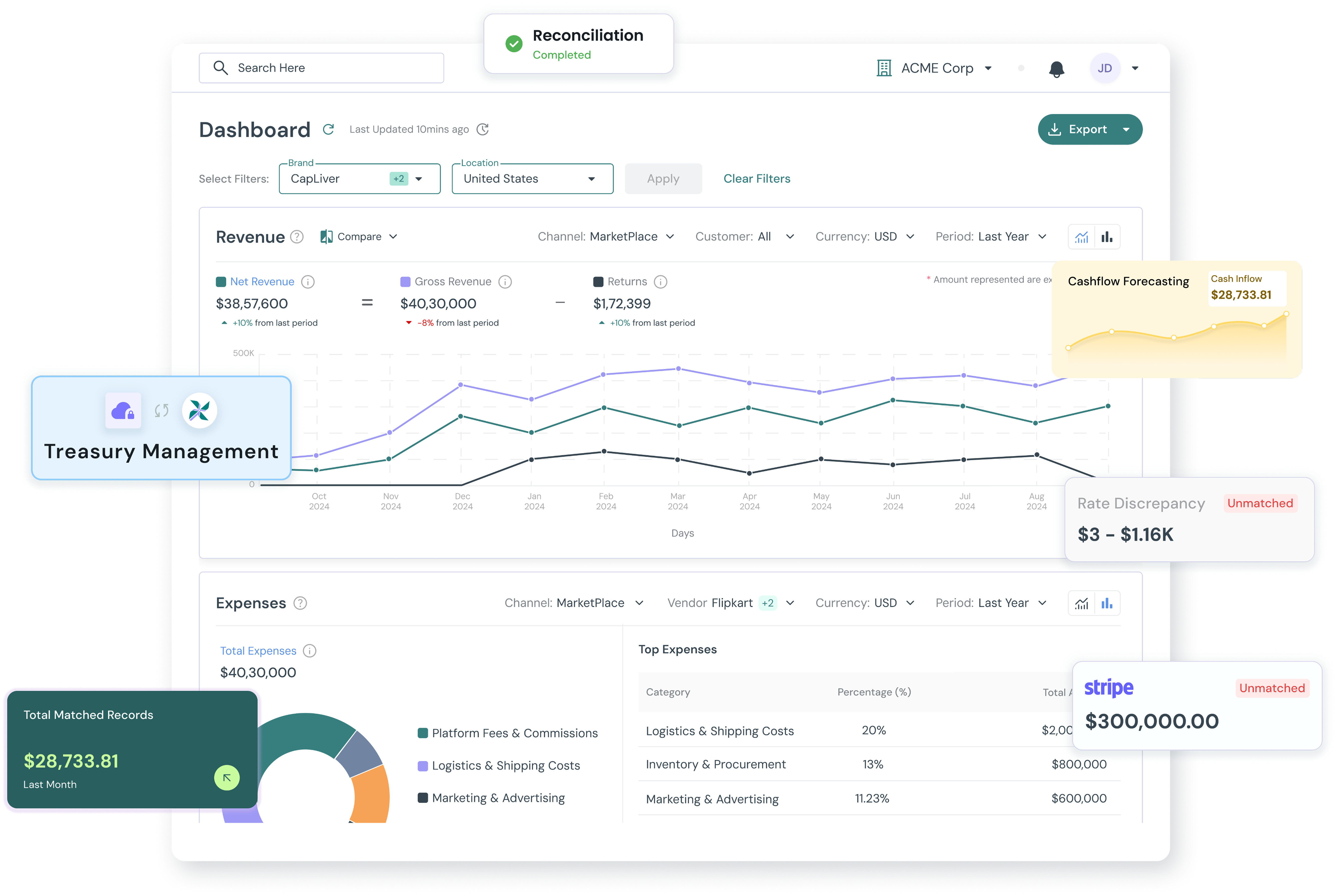Click the $600,000 Marketing & Advertising amount
This screenshot has width=1337, height=896.
1079,798
